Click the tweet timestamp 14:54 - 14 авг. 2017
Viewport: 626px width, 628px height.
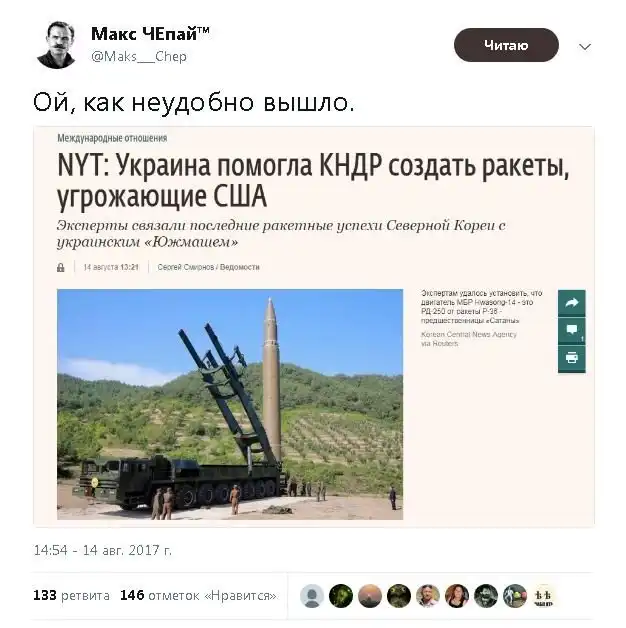pyautogui.click(x=103, y=550)
